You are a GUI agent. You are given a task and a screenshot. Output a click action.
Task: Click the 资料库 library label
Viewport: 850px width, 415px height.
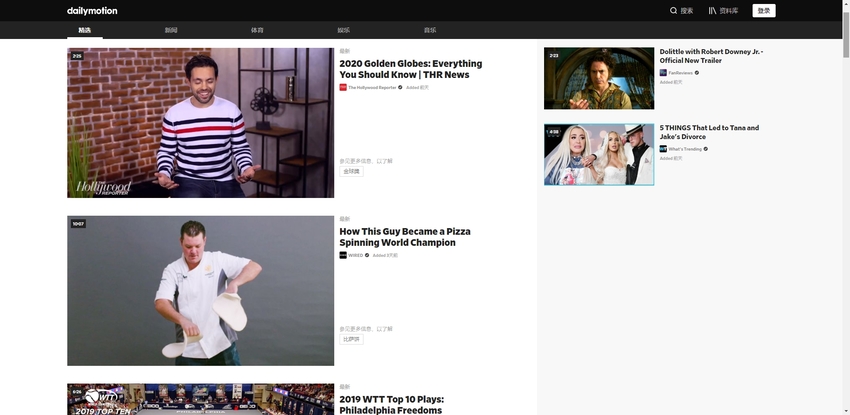tap(729, 11)
